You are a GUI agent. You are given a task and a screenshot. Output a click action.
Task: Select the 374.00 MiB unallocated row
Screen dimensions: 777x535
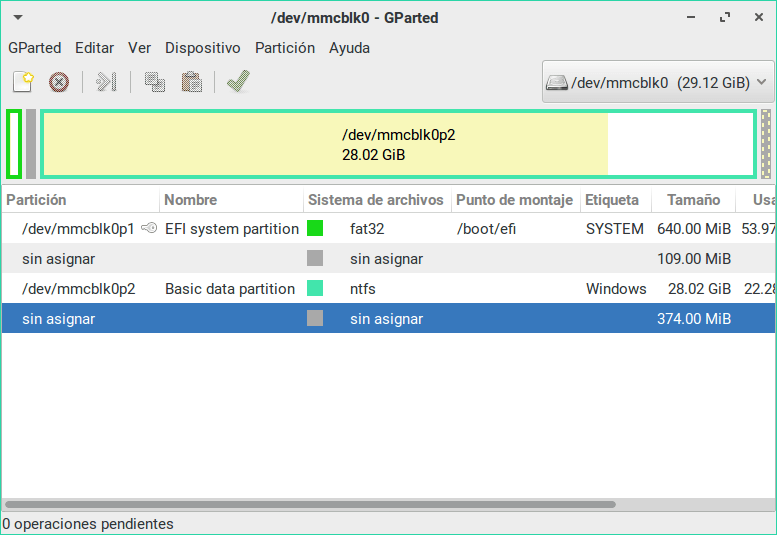[x=388, y=318]
